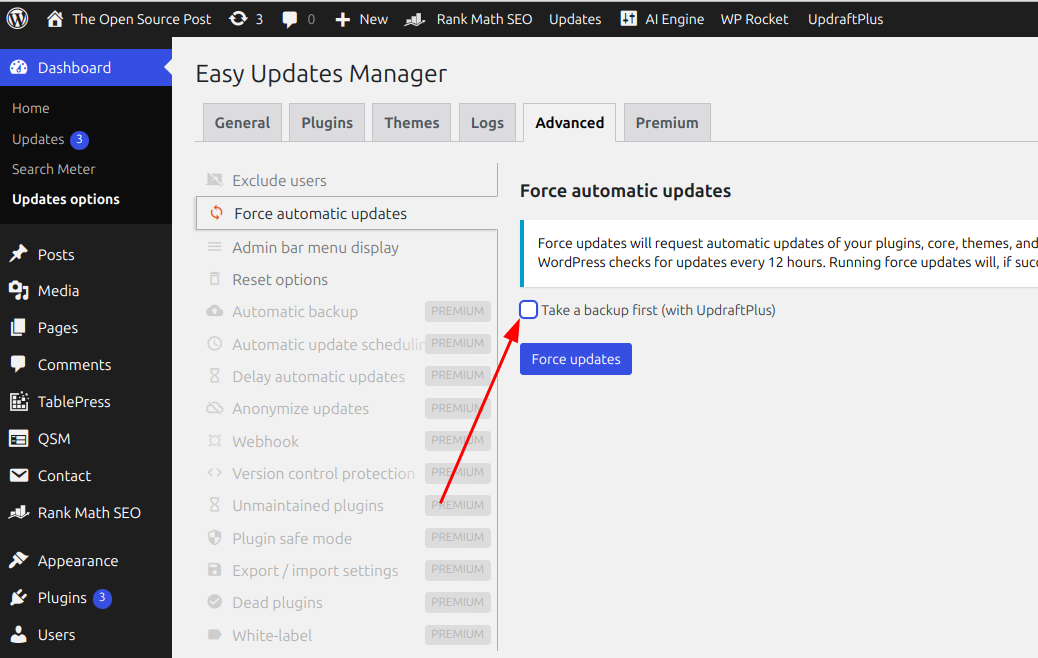Switch to the Plugins tab

[327, 123]
